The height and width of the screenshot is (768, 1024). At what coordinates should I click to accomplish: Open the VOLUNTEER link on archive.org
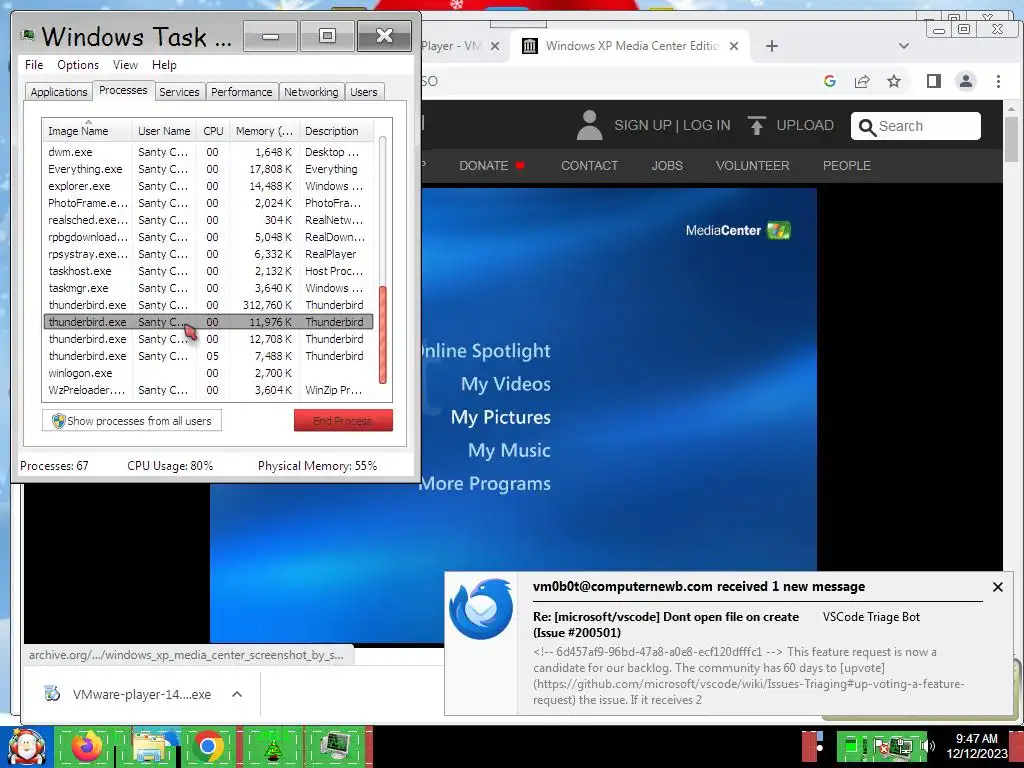tap(752, 165)
